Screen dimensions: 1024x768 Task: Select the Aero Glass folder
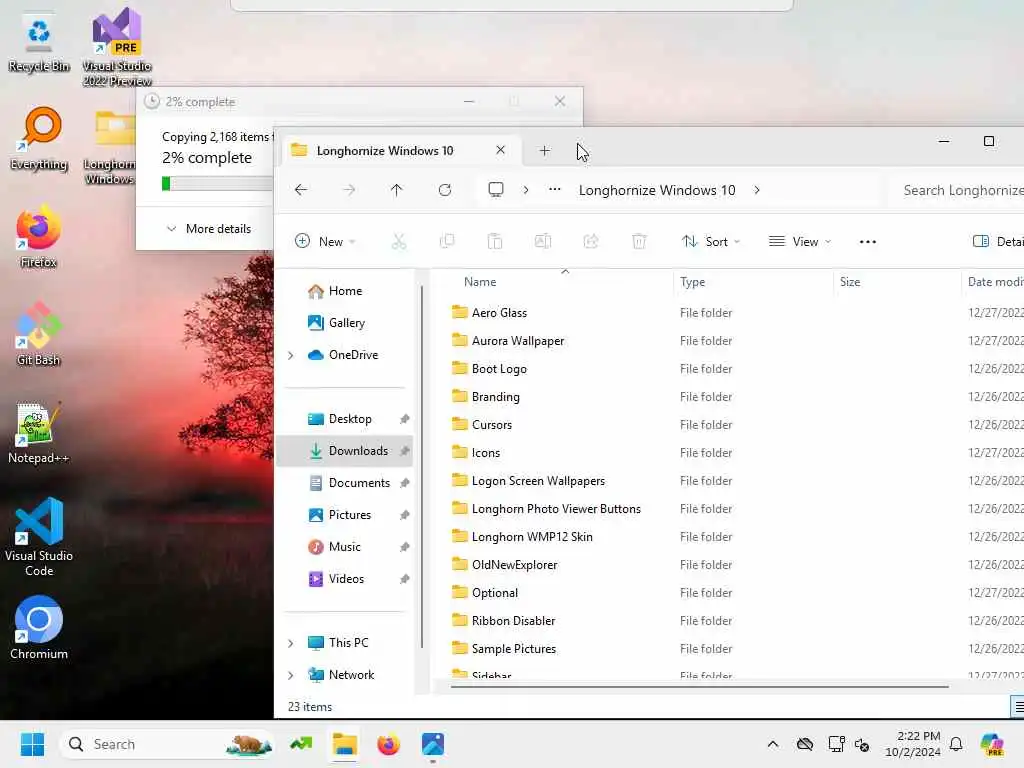click(x=499, y=313)
